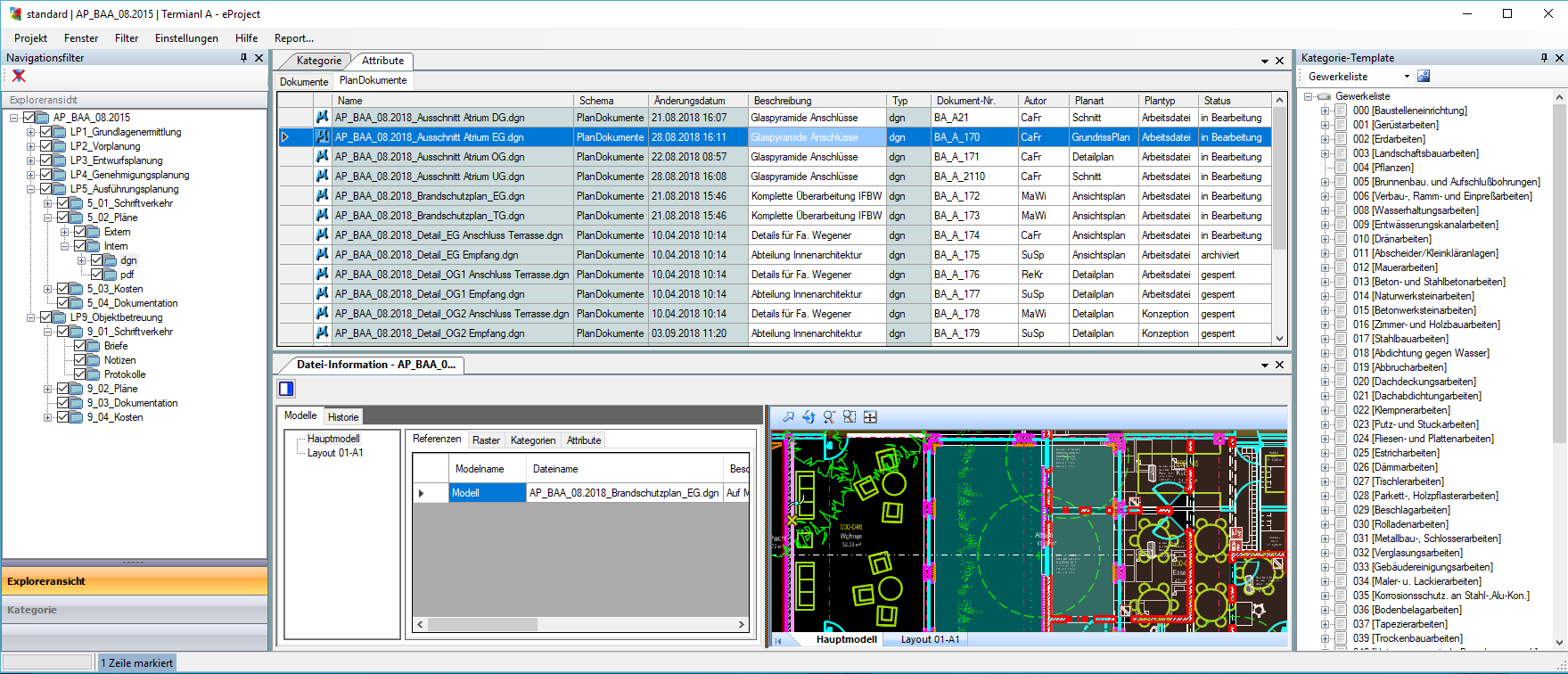This screenshot has height=674, width=1568.
Task: Expand category 000 Baustelleneinrichtung
Action: pos(1325,111)
